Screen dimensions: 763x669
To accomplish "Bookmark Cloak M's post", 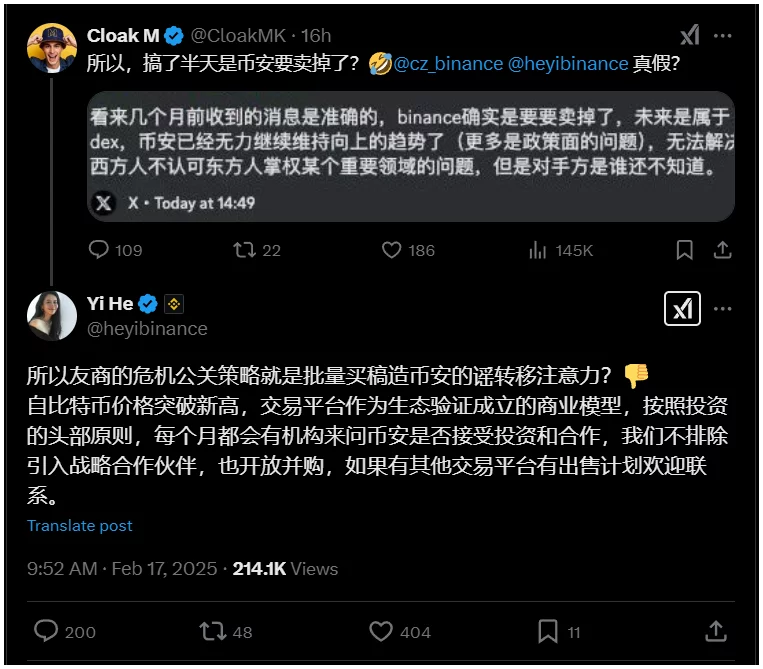I will click(684, 250).
